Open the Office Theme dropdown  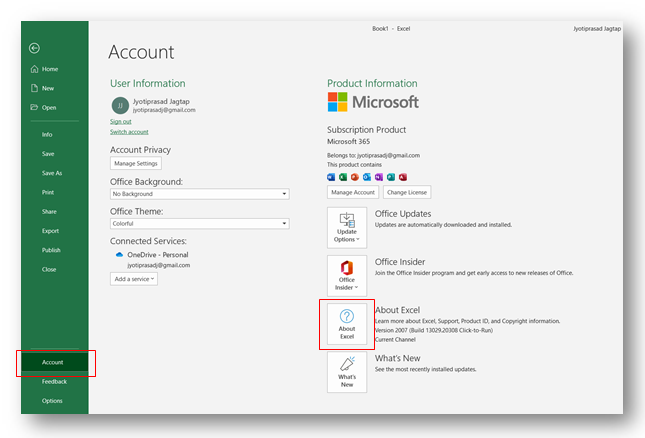[200, 223]
